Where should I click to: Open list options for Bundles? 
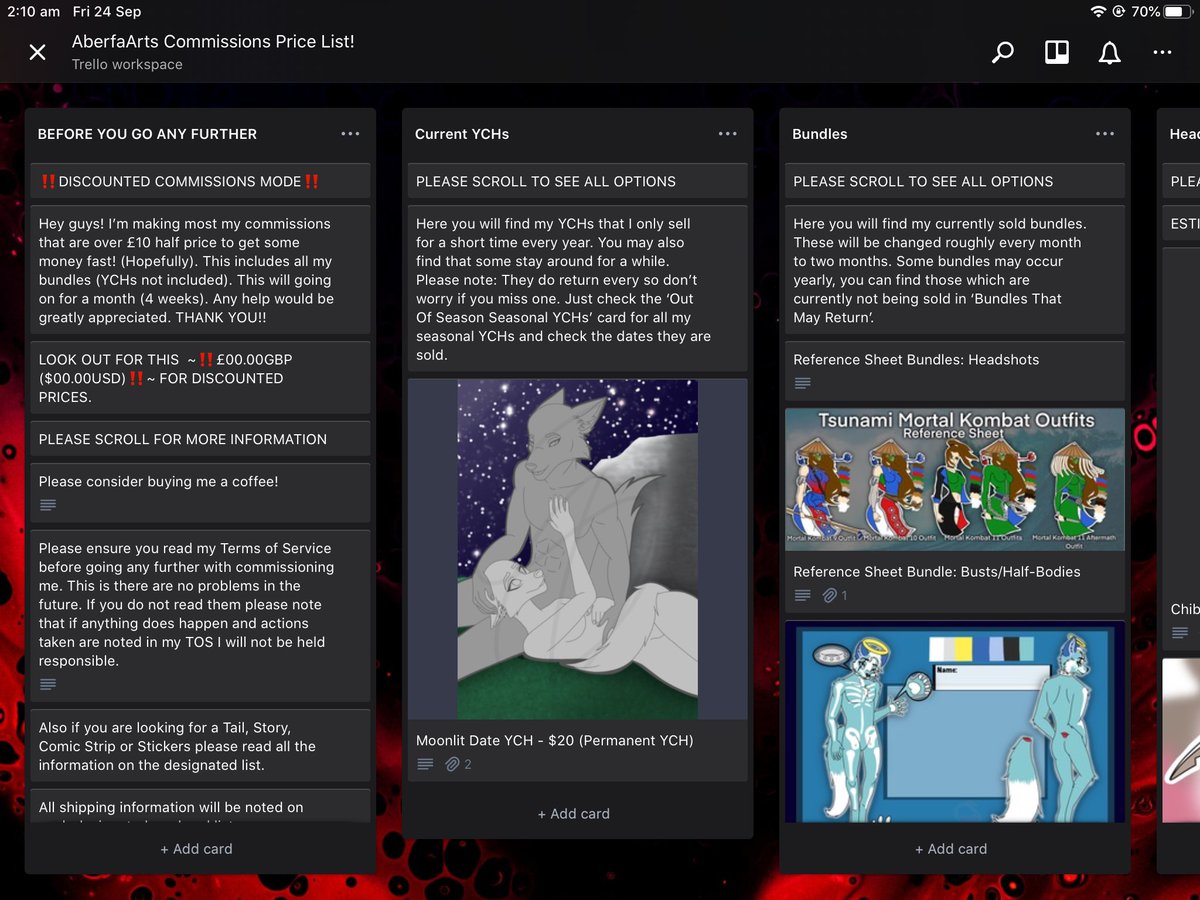point(1104,134)
